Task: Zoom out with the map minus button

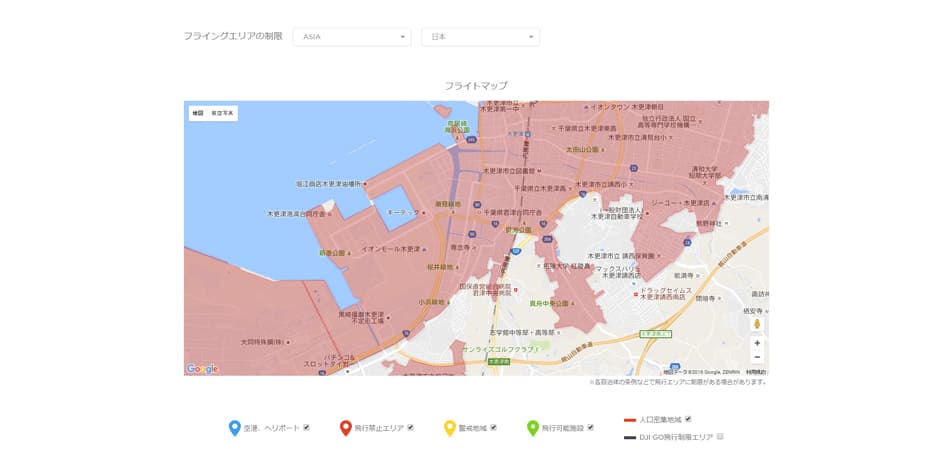Action: (x=757, y=357)
